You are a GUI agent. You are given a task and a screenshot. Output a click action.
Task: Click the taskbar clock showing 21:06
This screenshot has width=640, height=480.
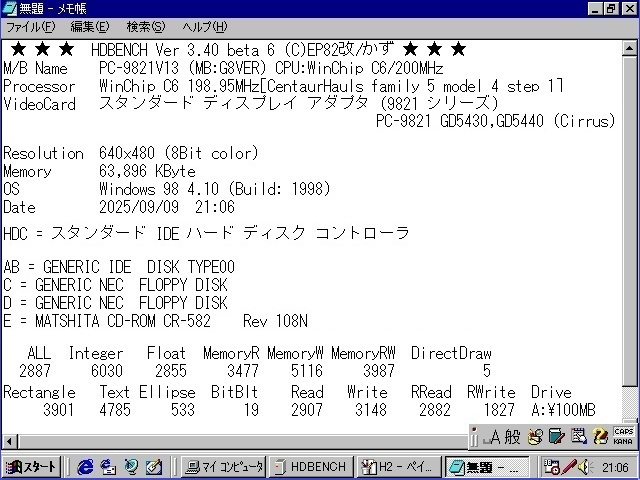(615, 467)
